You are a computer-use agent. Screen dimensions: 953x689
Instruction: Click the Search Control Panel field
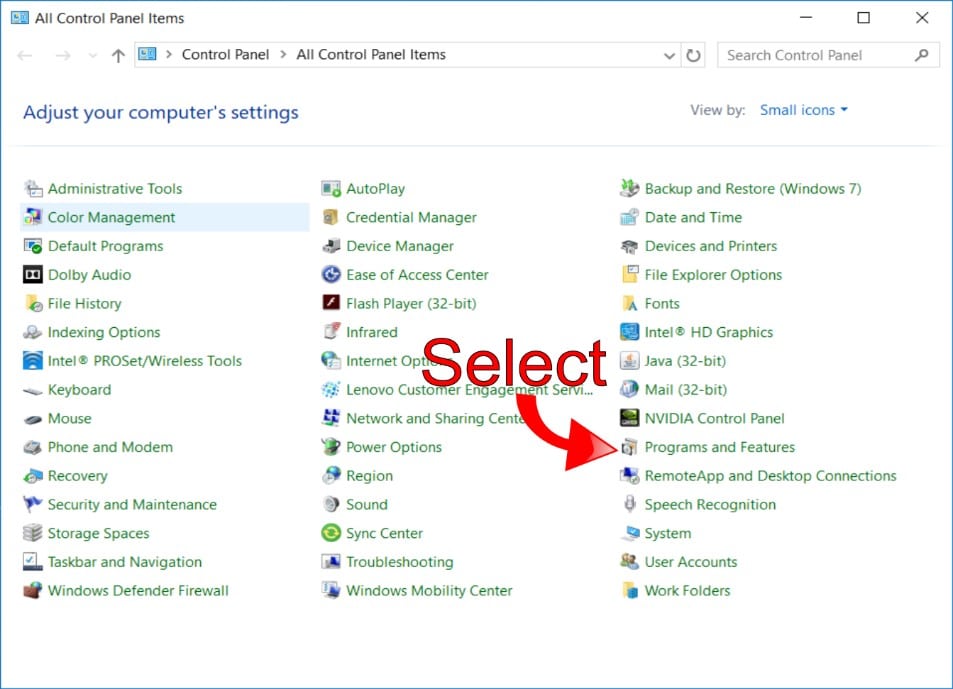(815, 55)
